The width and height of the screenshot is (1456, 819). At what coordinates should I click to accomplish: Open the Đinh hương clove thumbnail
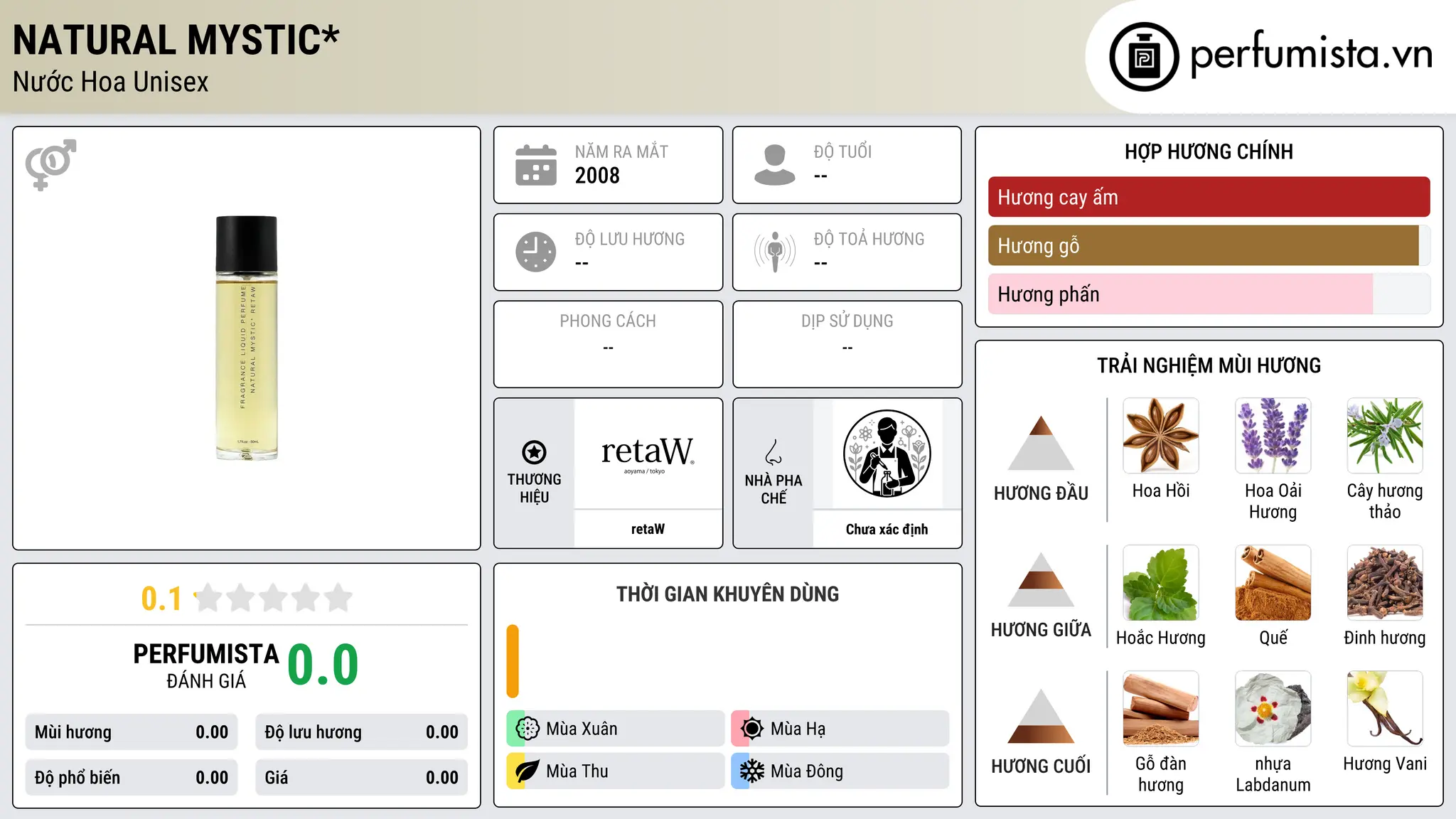pos(1385,583)
